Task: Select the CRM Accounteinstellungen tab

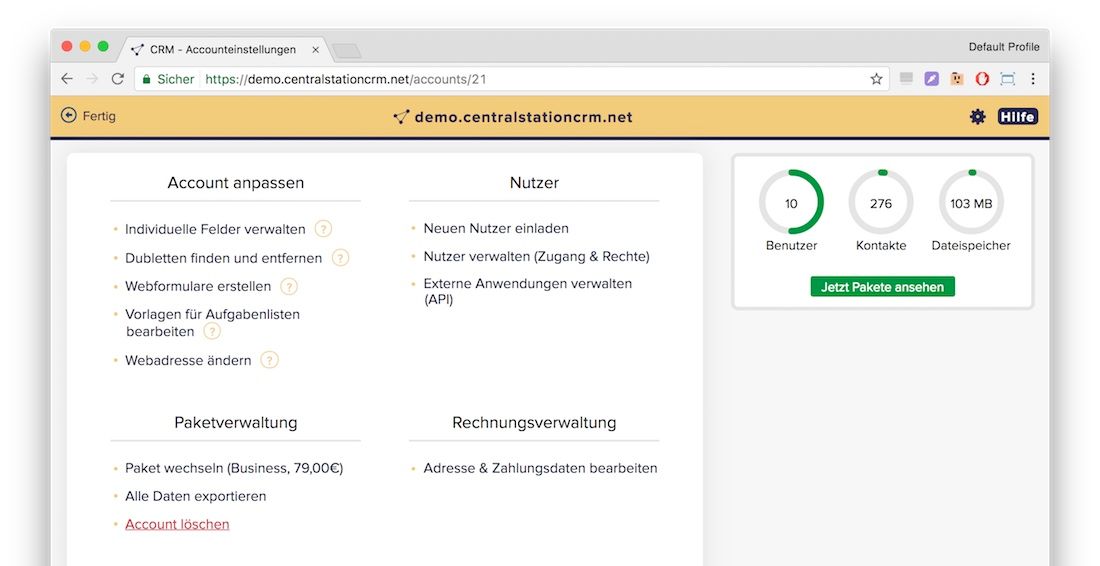Action: tap(222, 49)
